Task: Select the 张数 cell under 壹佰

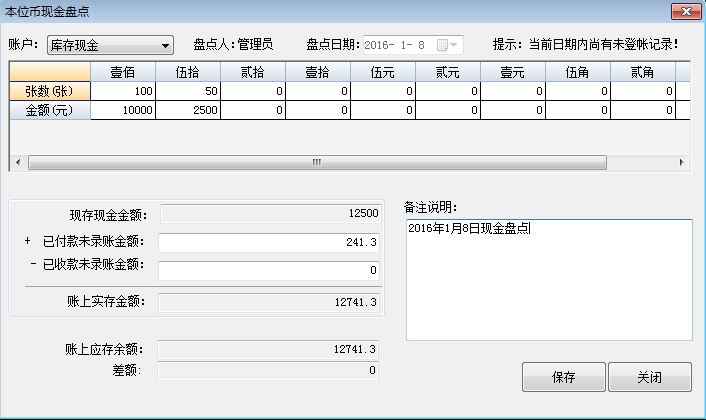Action: [x=123, y=91]
